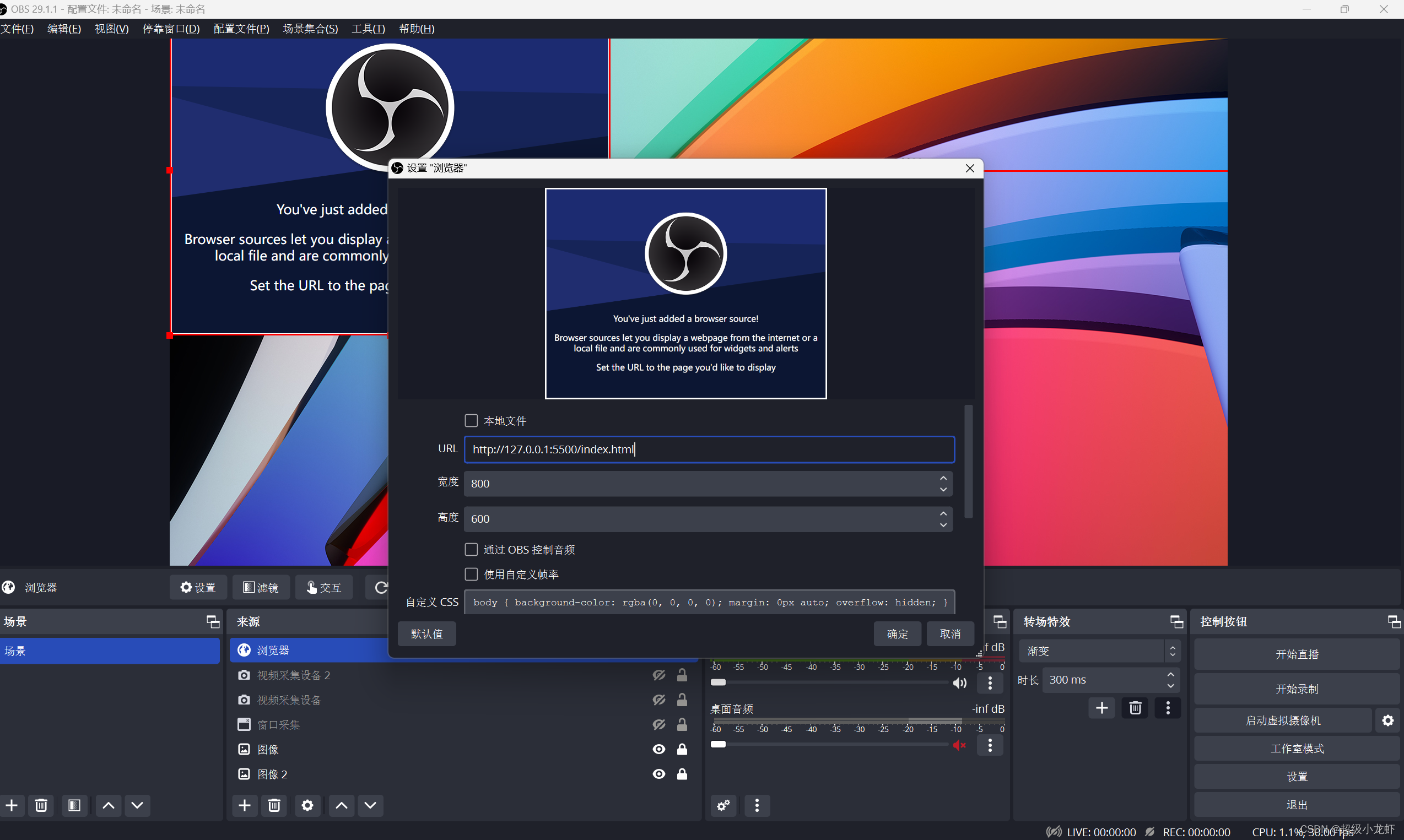This screenshot has width=1404, height=840.
Task: Open the 编辑(E) menu
Action: coord(64,29)
